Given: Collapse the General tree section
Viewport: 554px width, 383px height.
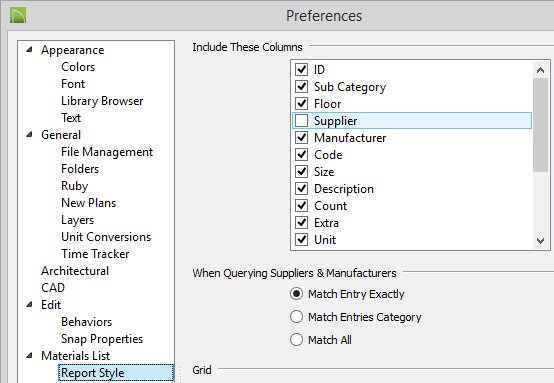Looking at the screenshot, I should pos(30,134).
